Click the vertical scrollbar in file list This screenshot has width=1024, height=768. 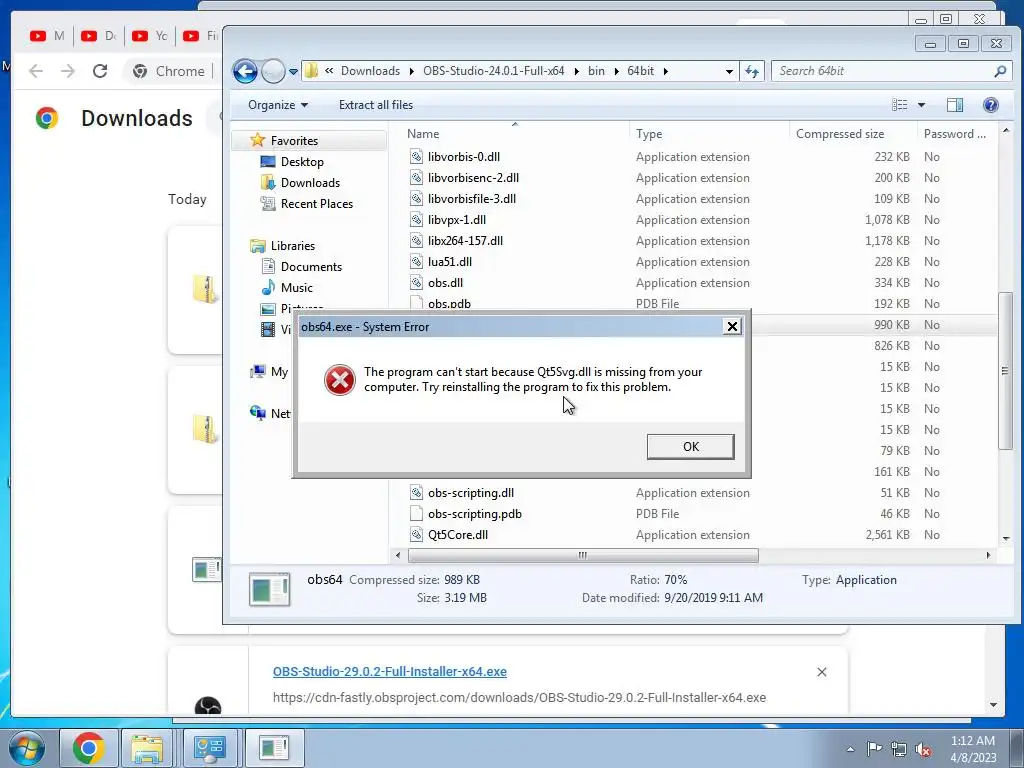[x=1005, y=370]
